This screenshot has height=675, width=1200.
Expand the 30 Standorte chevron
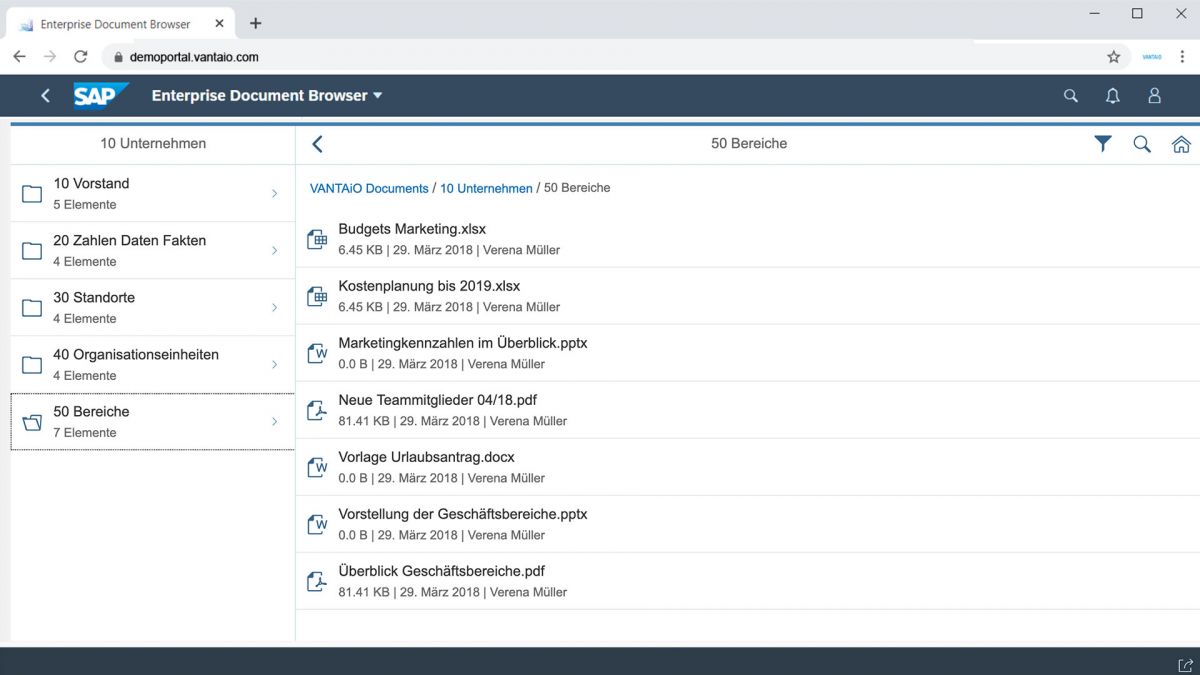coord(275,308)
